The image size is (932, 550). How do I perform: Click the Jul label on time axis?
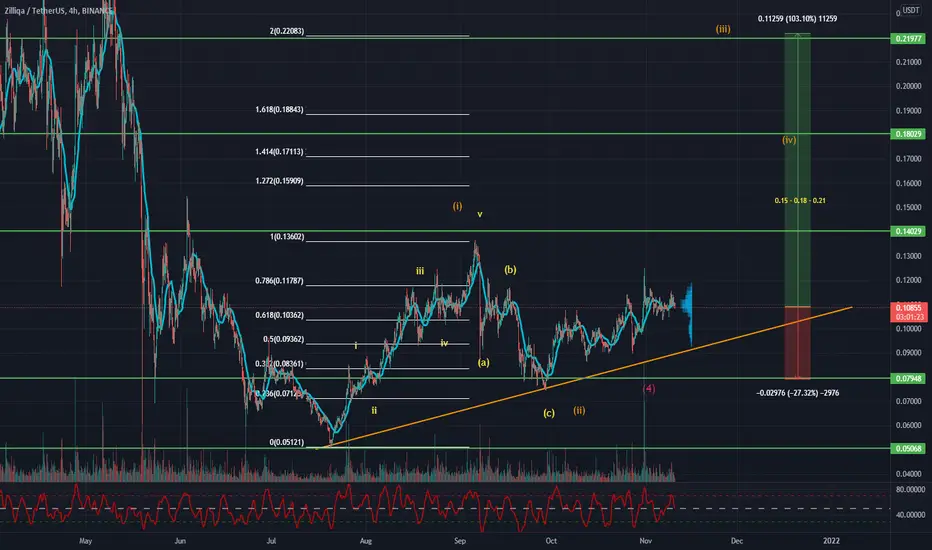click(x=271, y=540)
